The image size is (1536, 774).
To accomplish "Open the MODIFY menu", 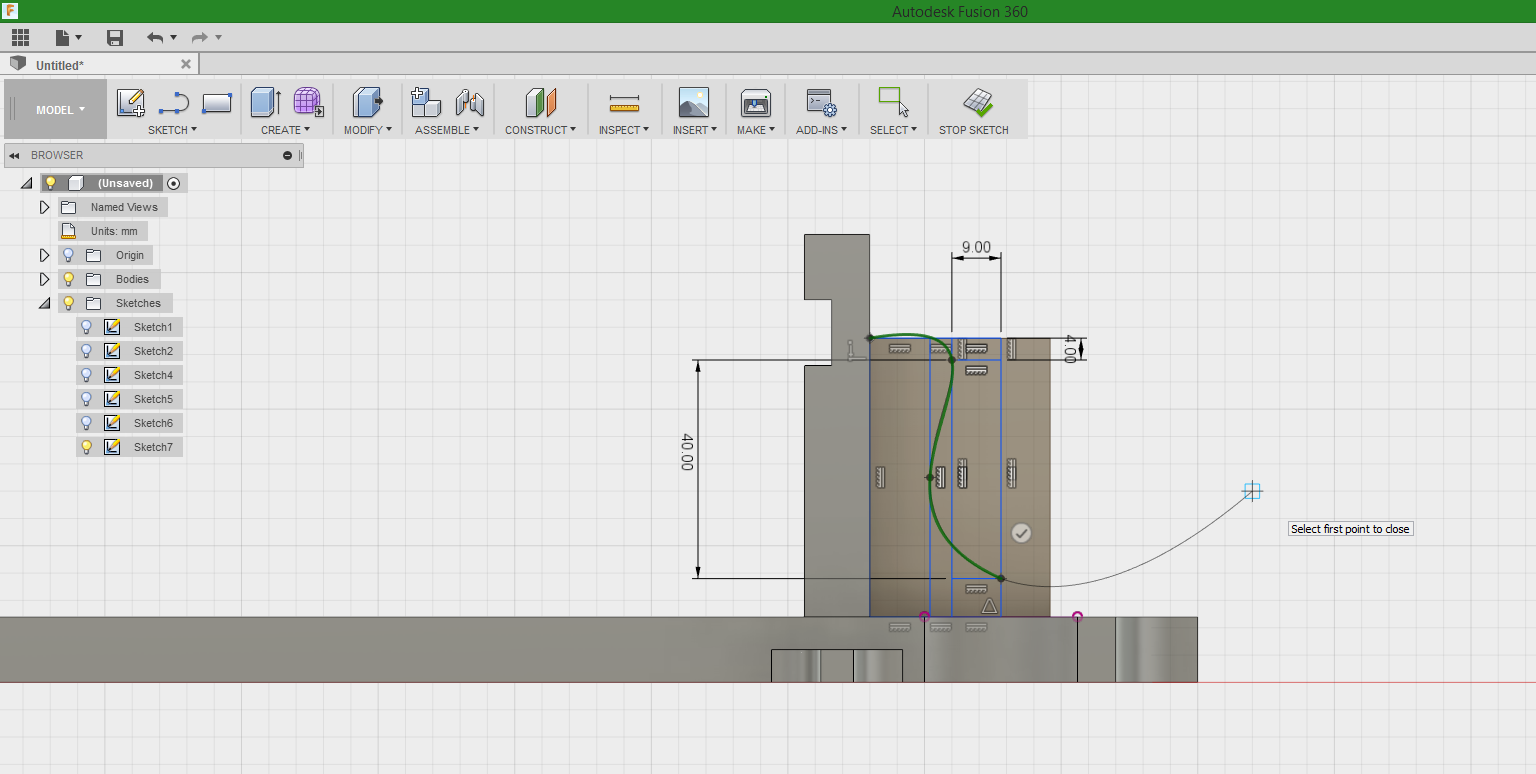I will (x=367, y=130).
